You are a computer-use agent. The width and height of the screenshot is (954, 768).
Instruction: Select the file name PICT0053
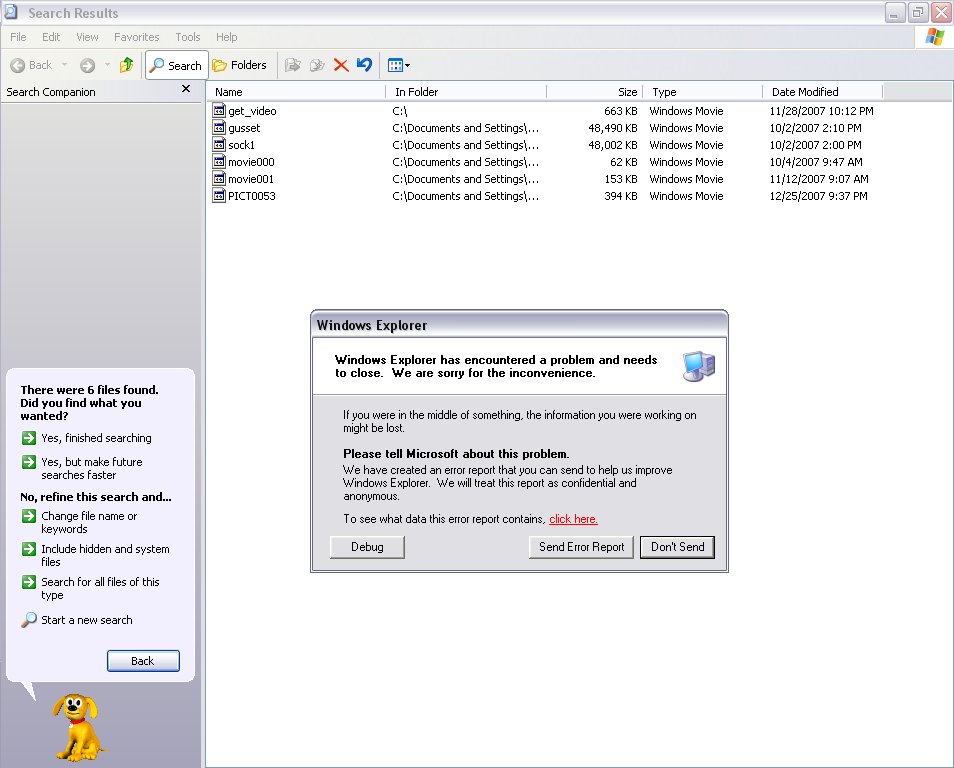[252, 196]
